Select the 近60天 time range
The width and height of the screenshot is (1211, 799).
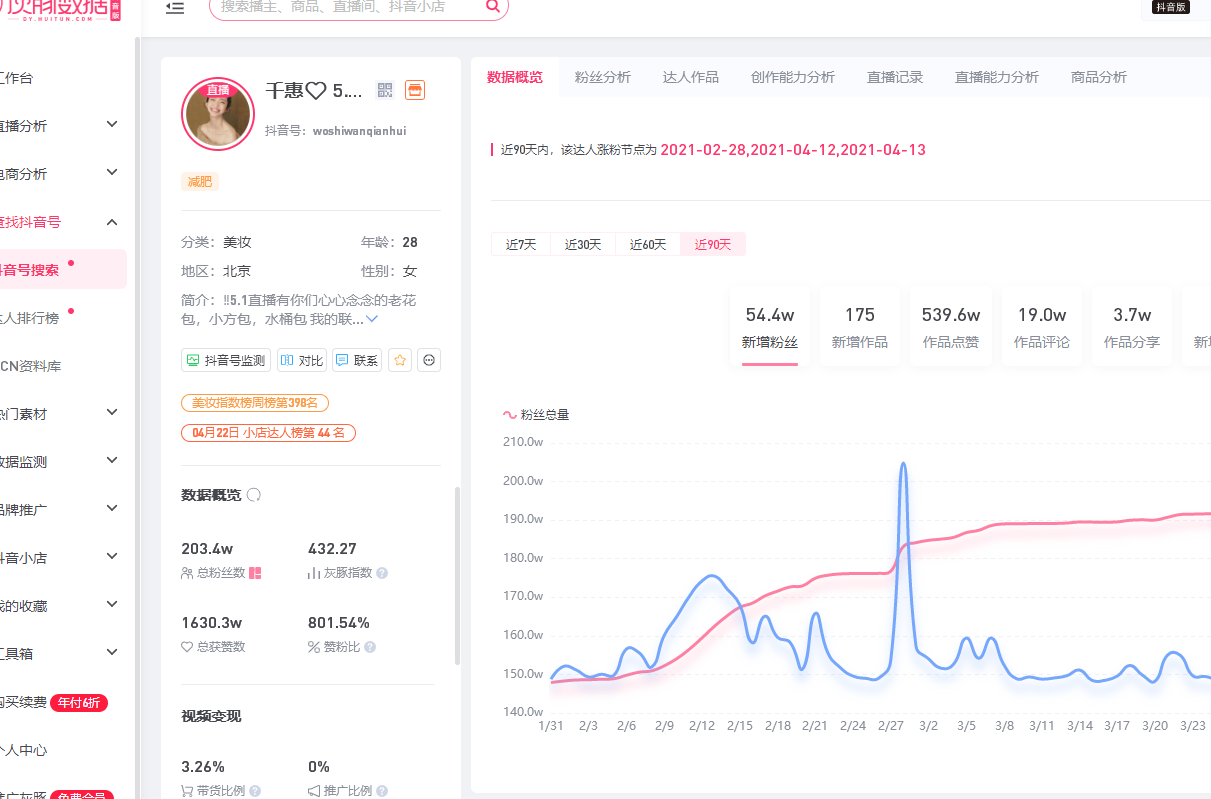(648, 244)
